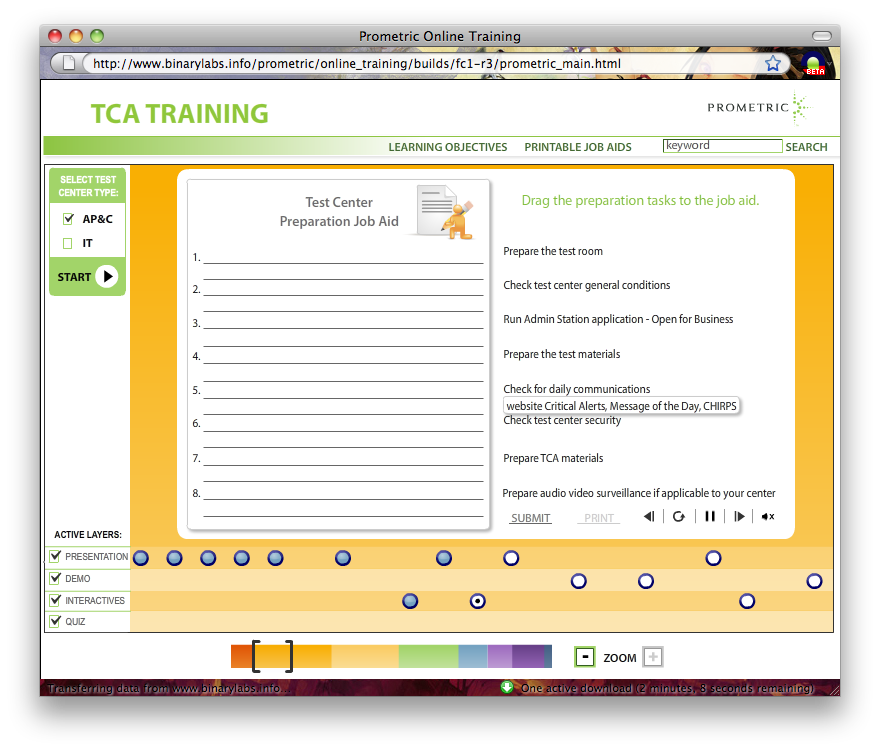Image resolution: width=880 pixels, height=751 pixels.
Task: Click the bookmark star in address bar
Action: point(773,63)
